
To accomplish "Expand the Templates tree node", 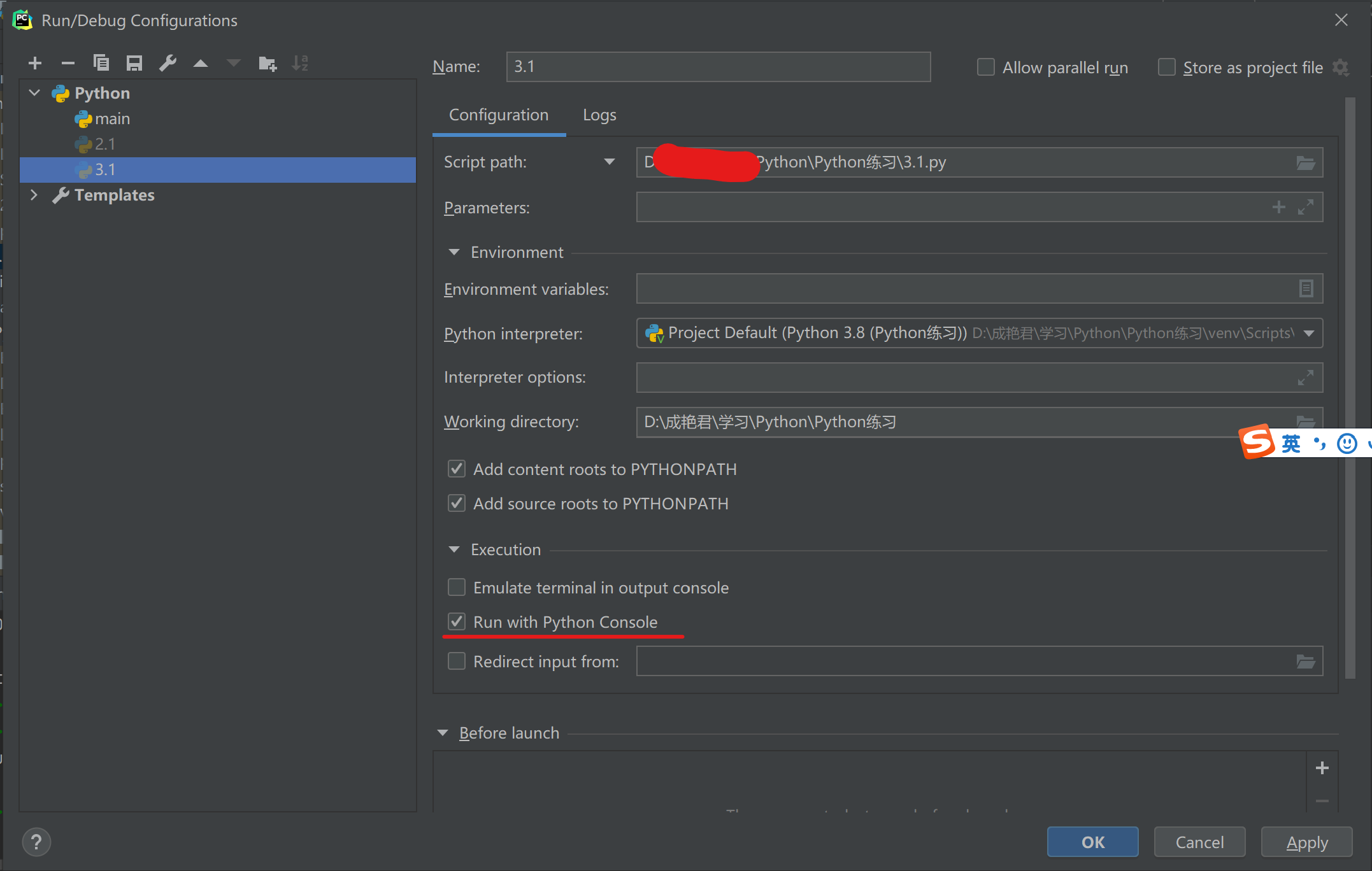I will pyautogui.click(x=34, y=195).
